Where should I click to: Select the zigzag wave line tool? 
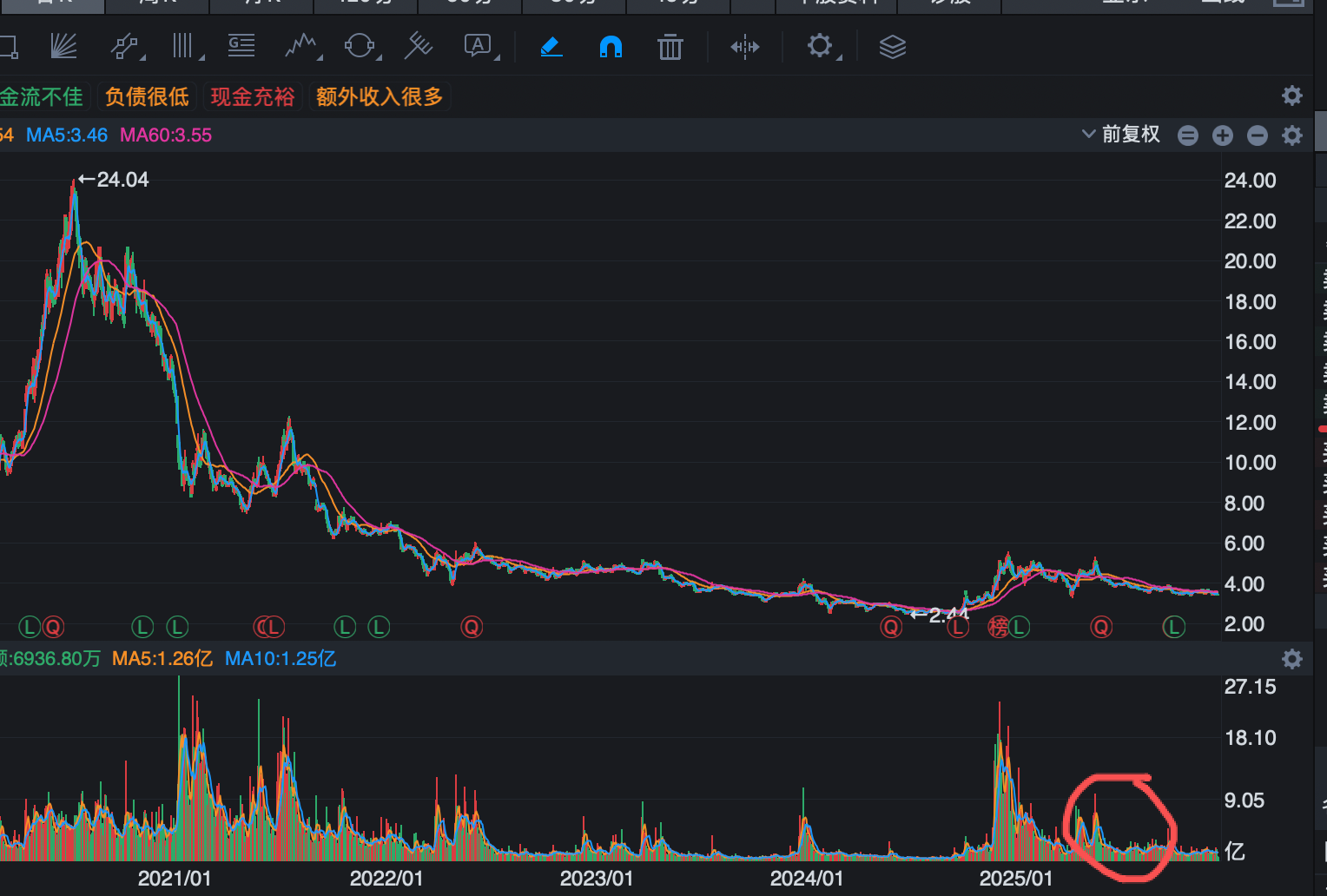(301, 46)
